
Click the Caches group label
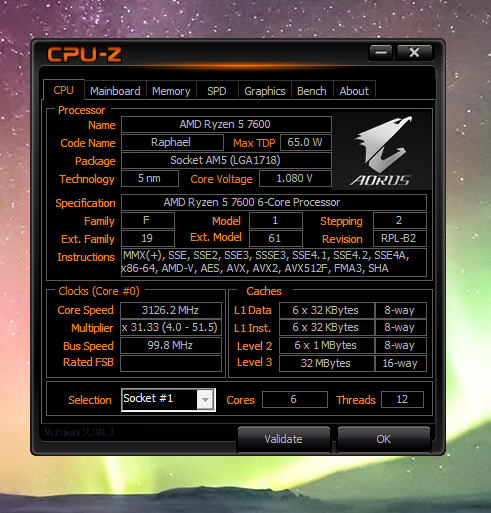(264, 291)
